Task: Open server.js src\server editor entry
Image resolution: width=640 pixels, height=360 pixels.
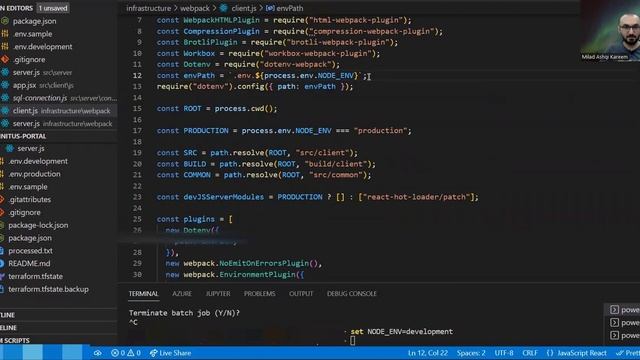Action: pos(41,72)
